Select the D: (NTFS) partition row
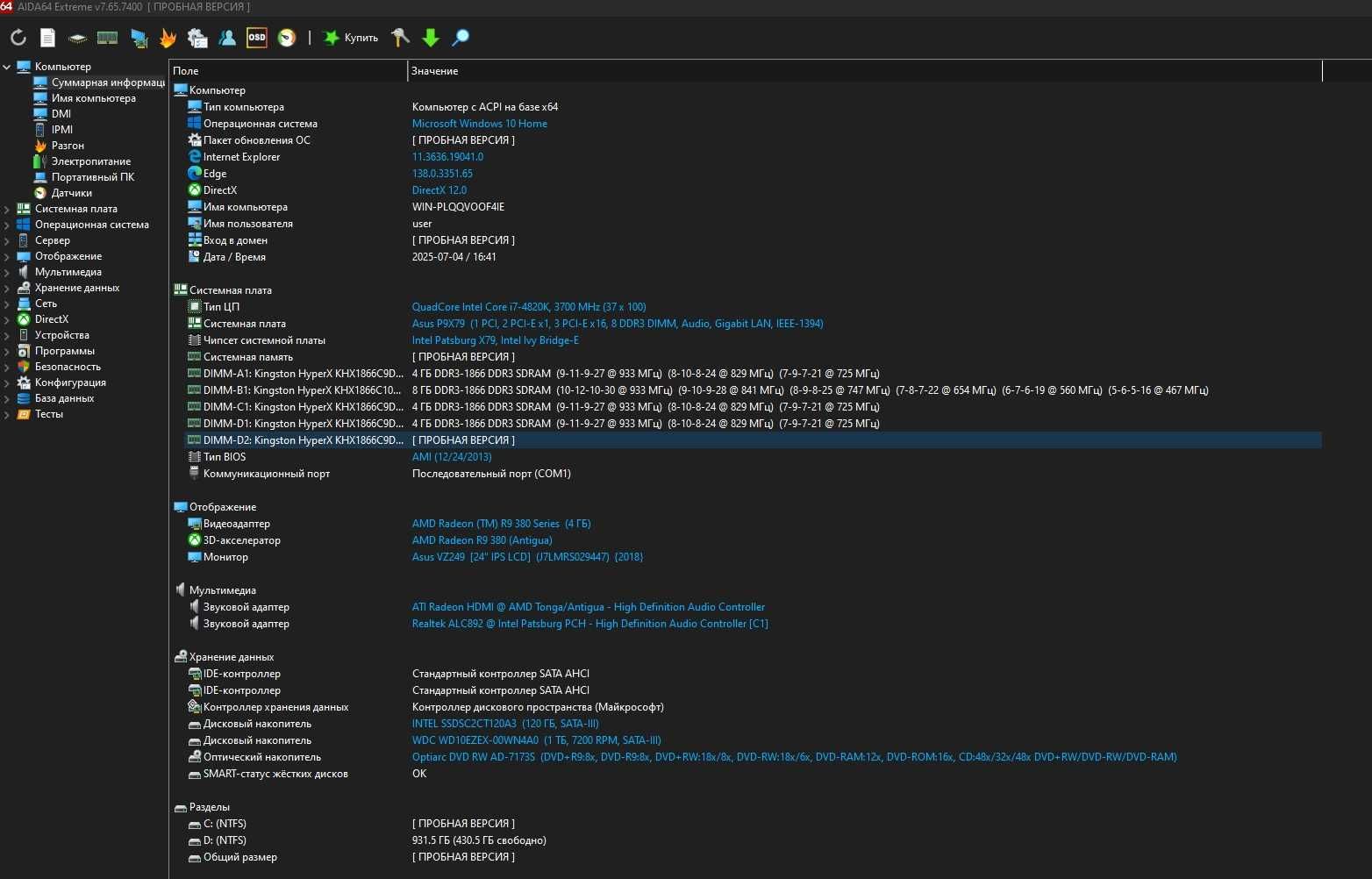 [x=753, y=840]
